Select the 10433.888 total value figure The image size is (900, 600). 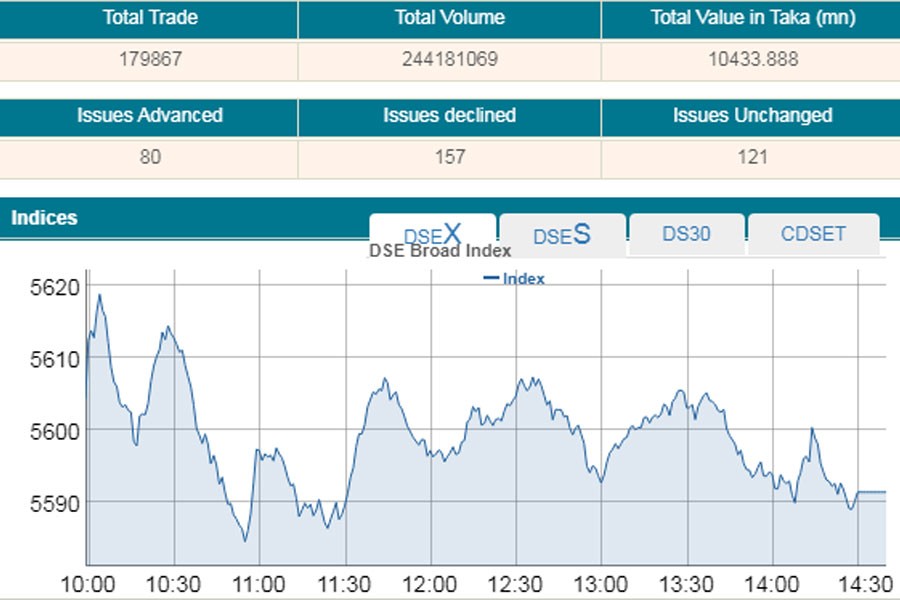(752, 59)
